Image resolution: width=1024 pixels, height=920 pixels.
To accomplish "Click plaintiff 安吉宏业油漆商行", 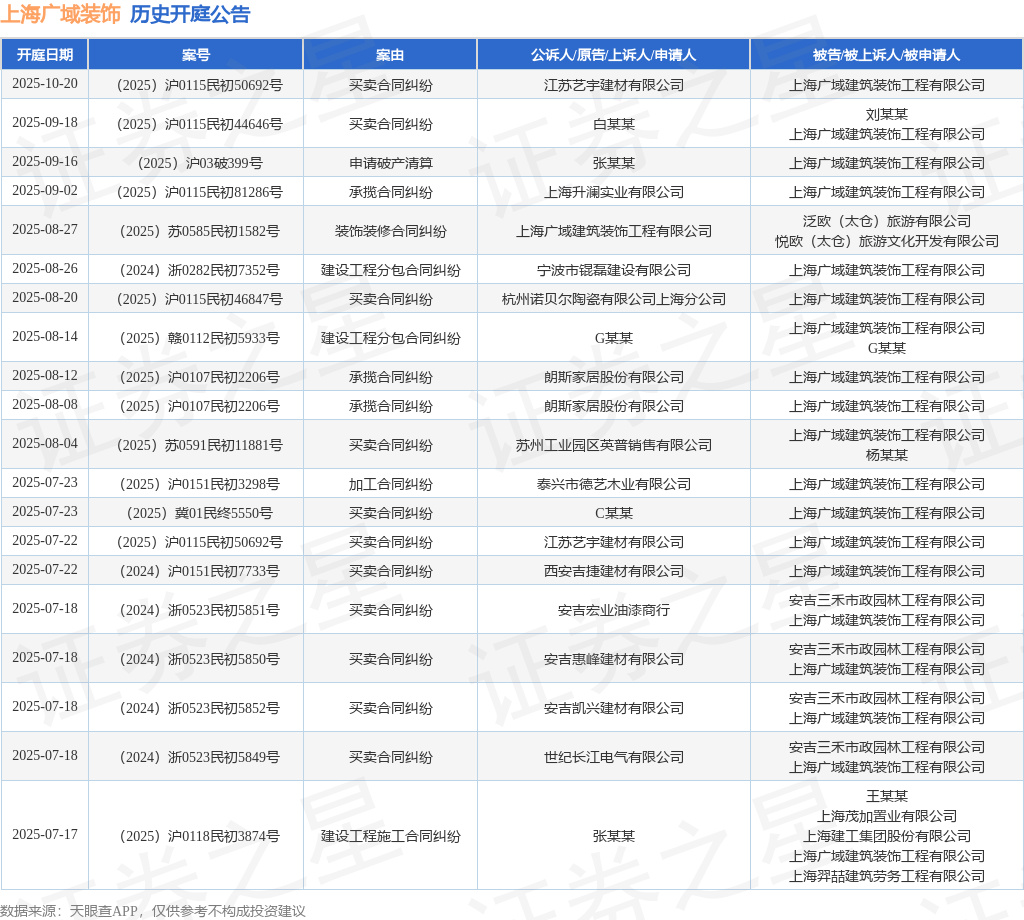I will 614,611.
